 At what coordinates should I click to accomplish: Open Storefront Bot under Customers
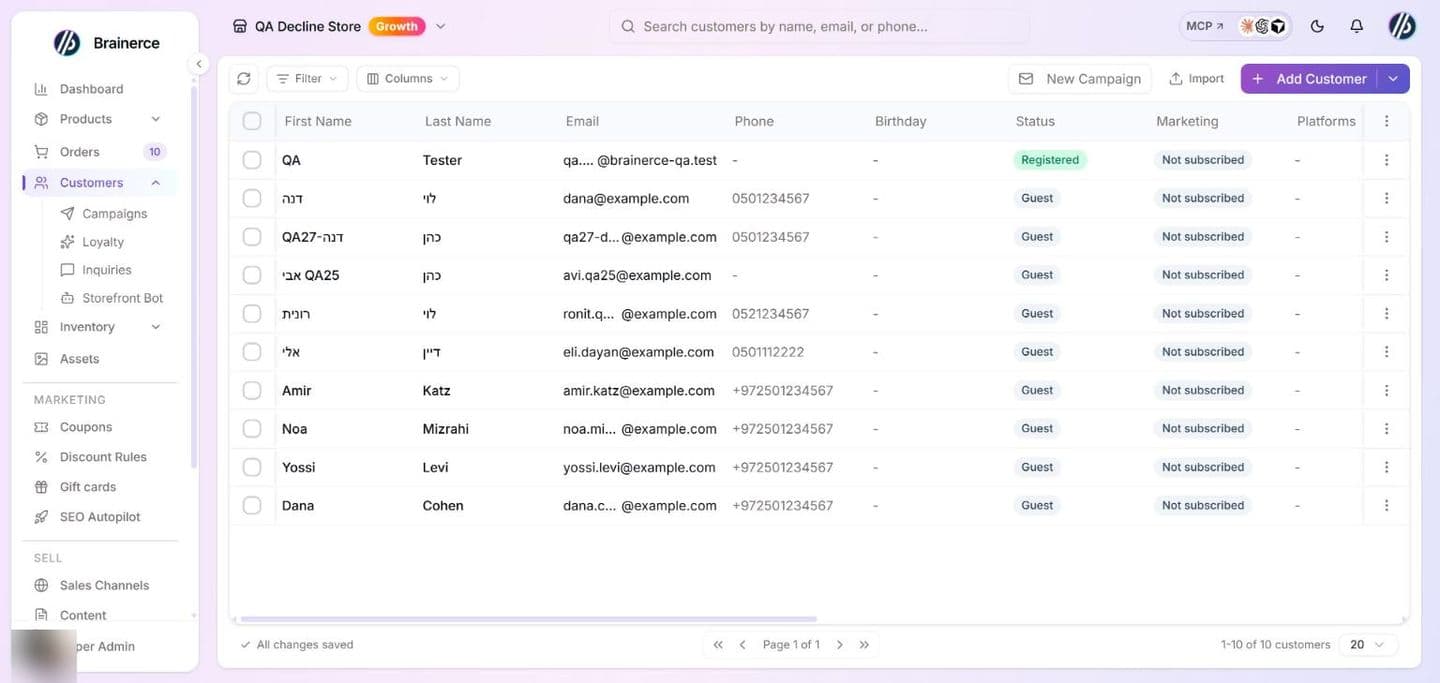[x=122, y=298]
